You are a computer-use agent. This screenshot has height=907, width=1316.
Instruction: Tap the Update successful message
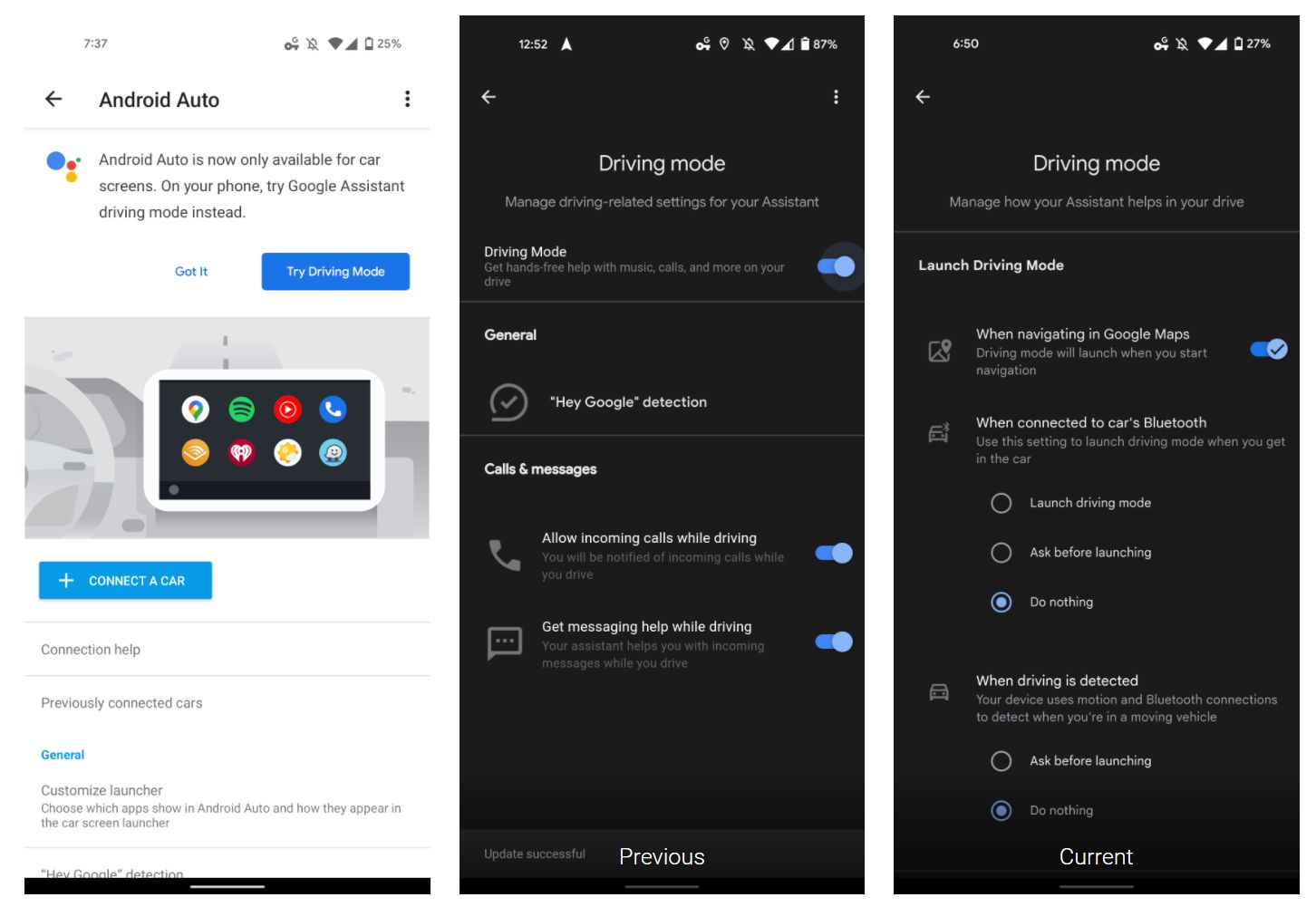click(535, 854)
